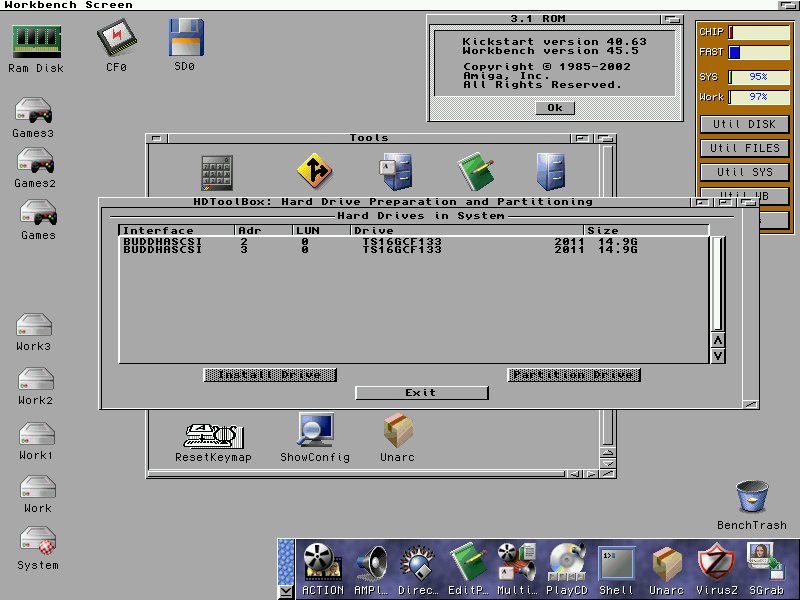
Task: Select the yellow road-sign icon in Tools
Action: [315, 170]
